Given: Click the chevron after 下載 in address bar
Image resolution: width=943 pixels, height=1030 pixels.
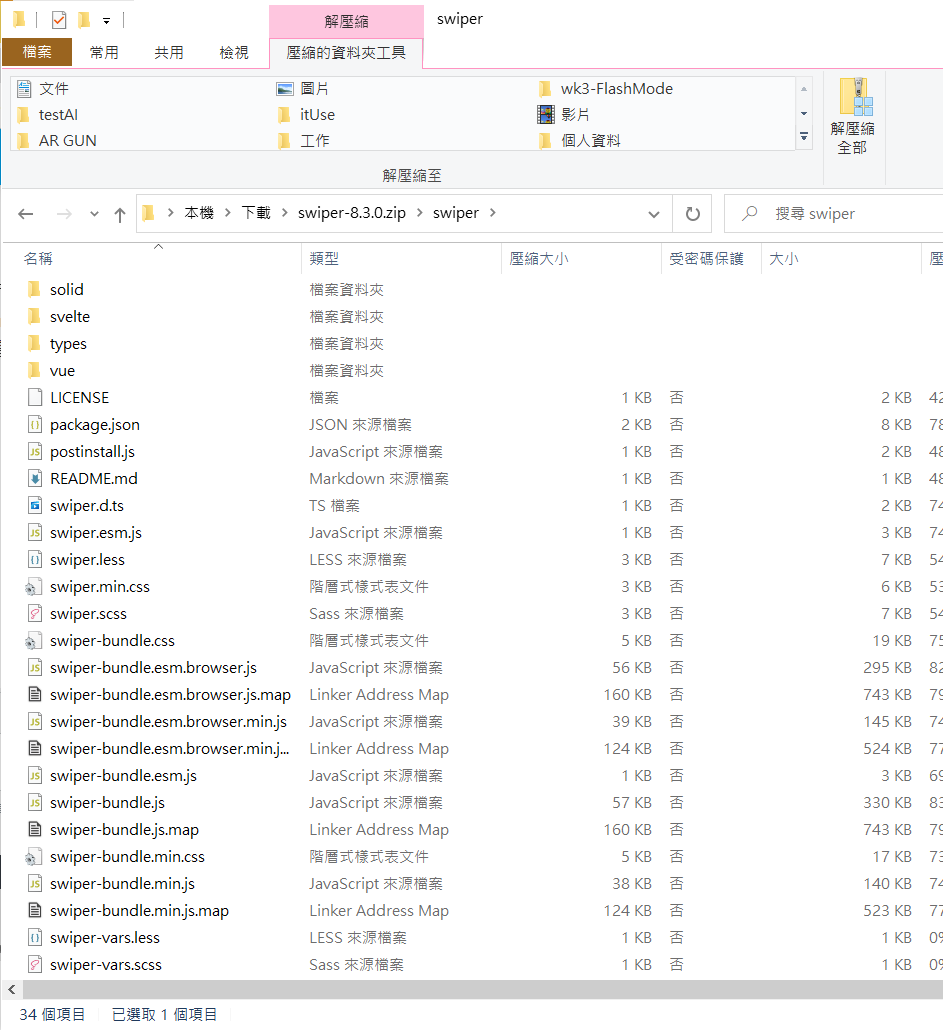Looking at the screenshot, I should click(284, 213).
